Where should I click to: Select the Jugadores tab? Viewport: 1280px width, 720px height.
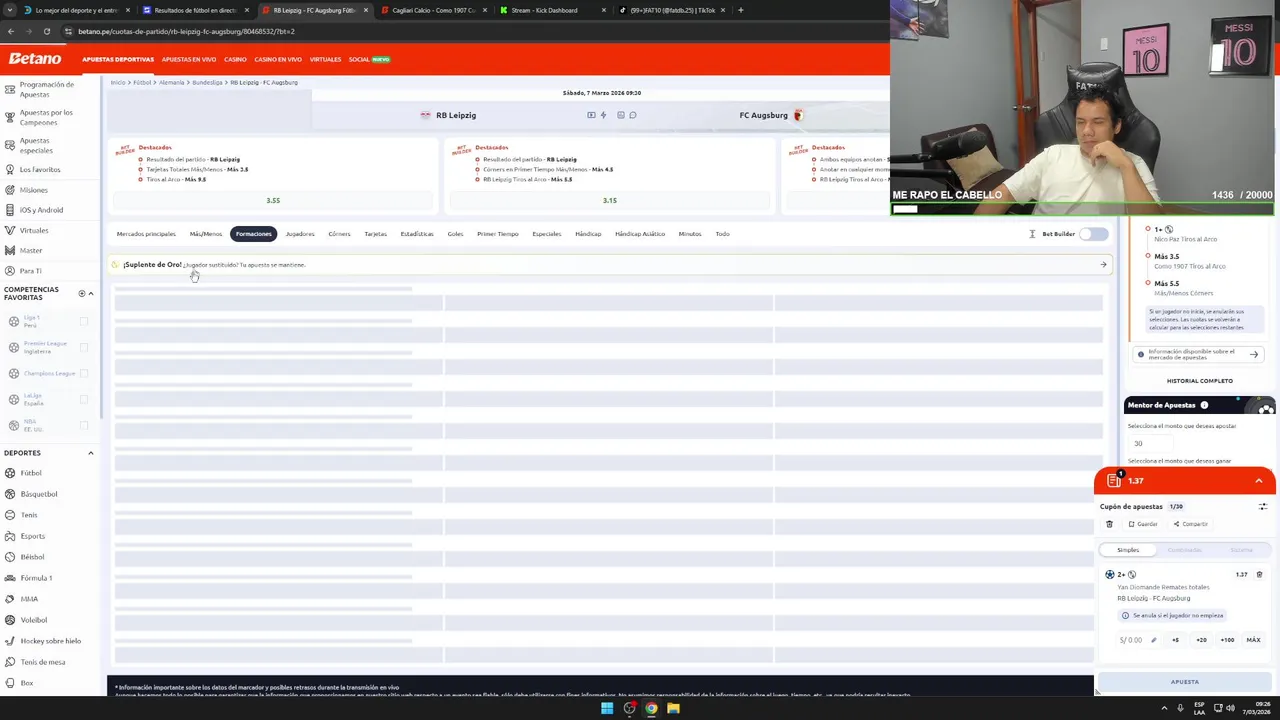point(300,234)
